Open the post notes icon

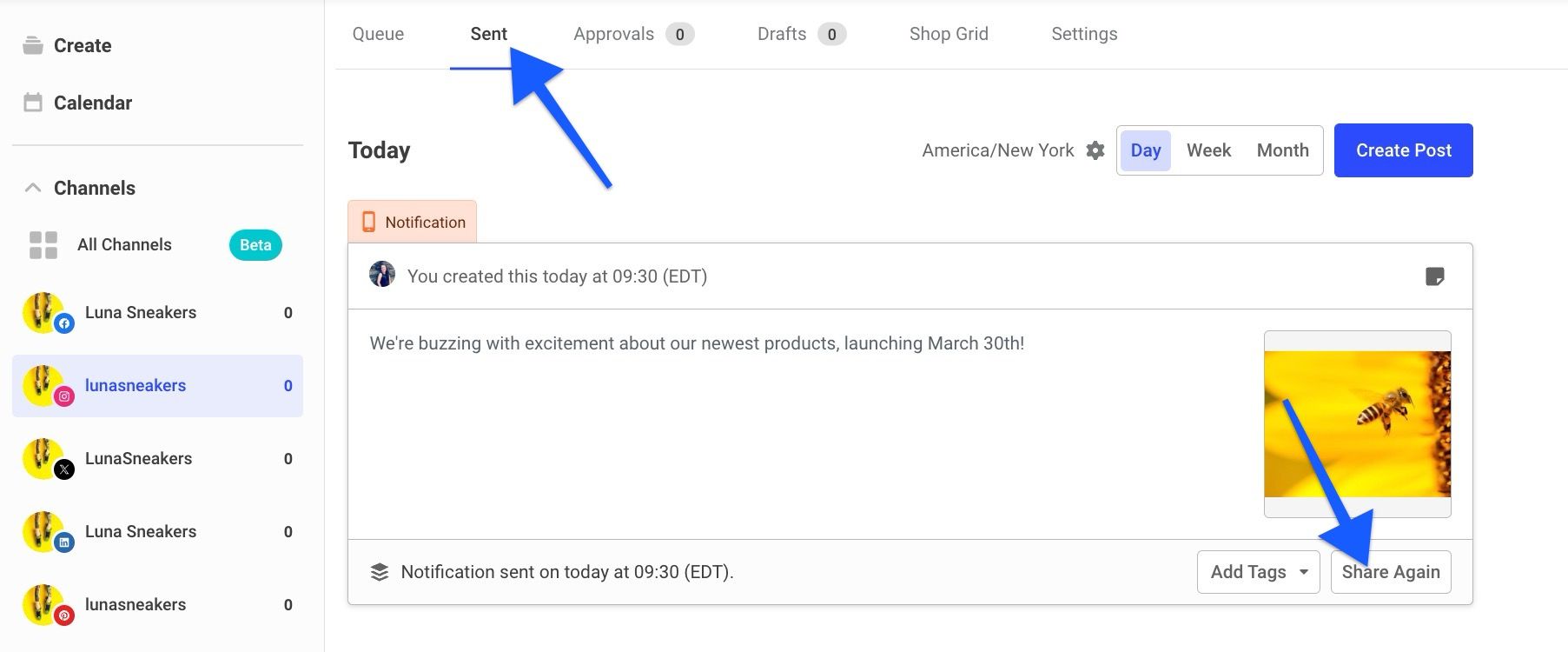(x=1435, y=276)
